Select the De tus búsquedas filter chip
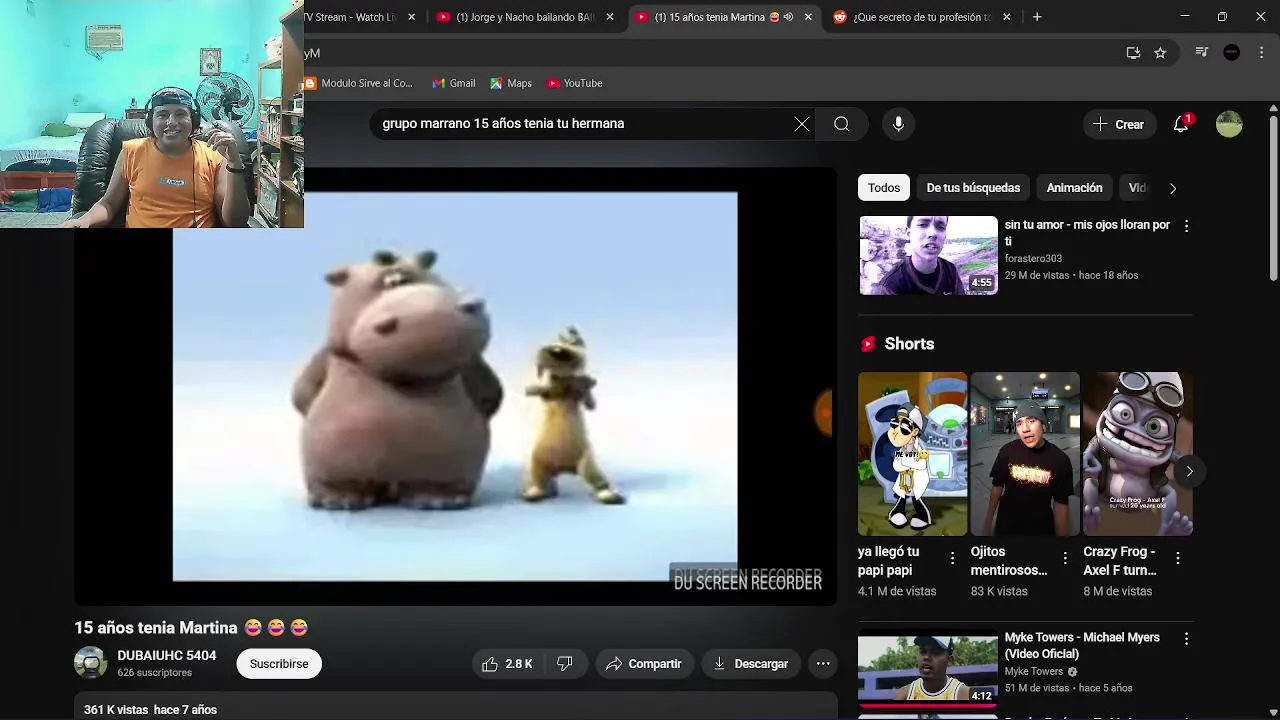The image size is (1280, 720). 973,188
